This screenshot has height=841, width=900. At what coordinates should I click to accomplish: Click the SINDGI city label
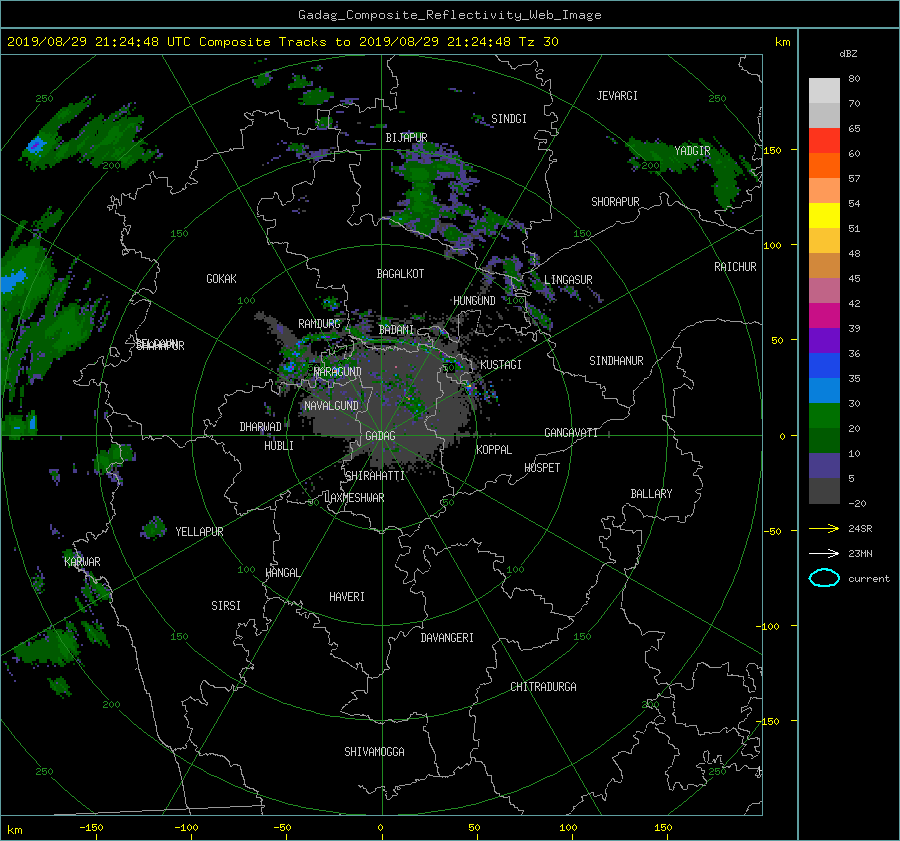pos(509,119)
